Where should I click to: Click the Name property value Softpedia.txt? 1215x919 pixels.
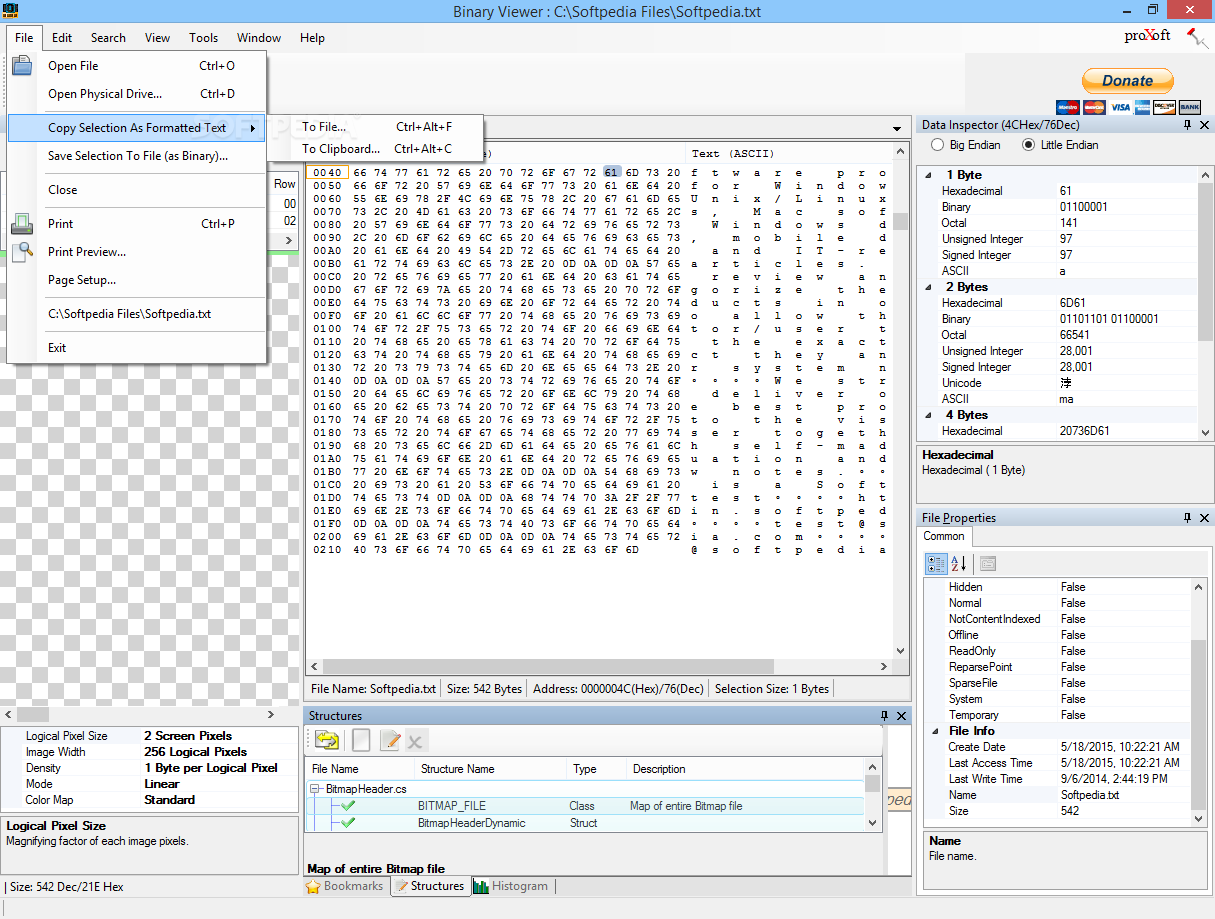point(1090,795)
